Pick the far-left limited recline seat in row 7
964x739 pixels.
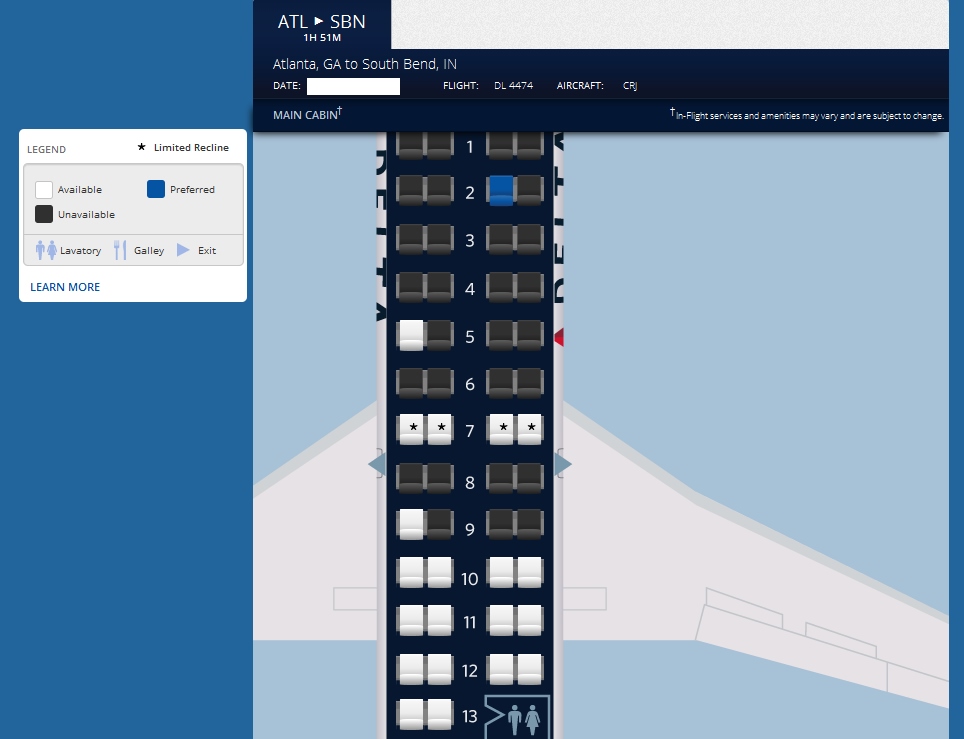(x=411, y=429)
